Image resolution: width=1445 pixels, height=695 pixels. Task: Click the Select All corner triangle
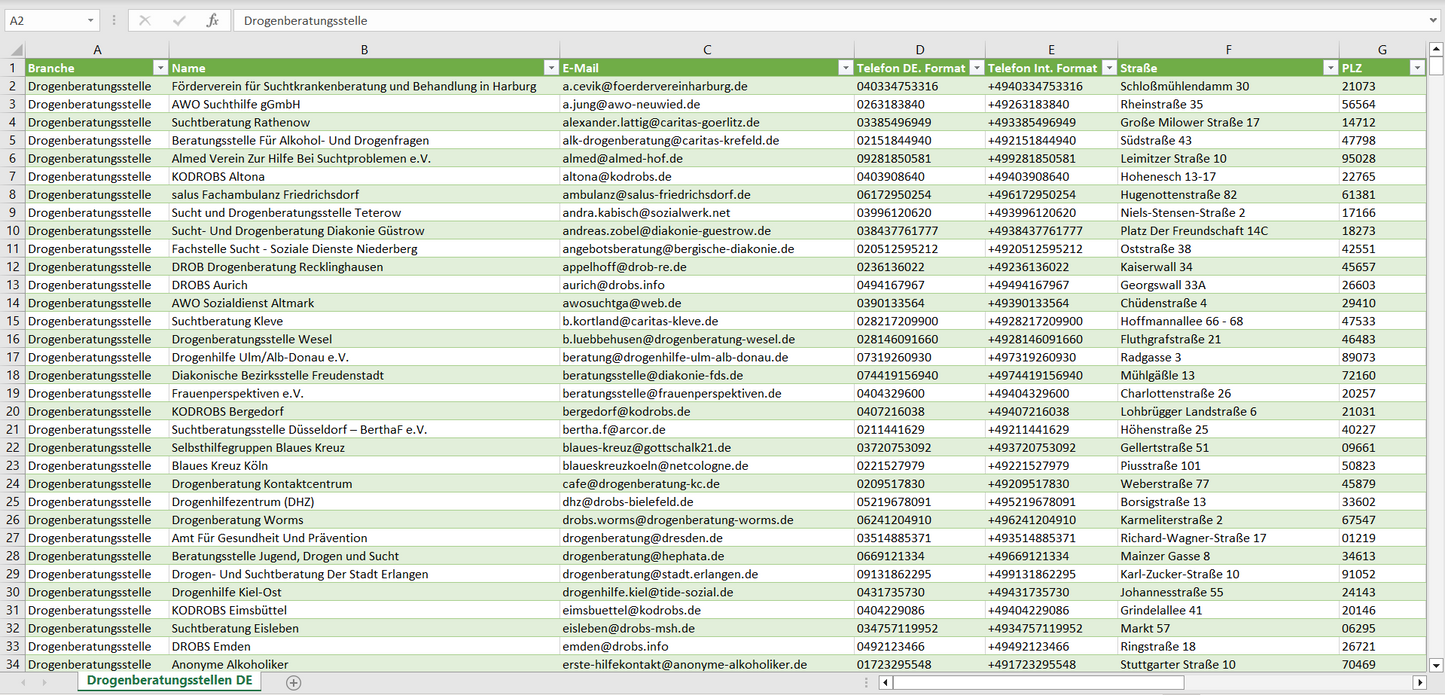[15, 49]
